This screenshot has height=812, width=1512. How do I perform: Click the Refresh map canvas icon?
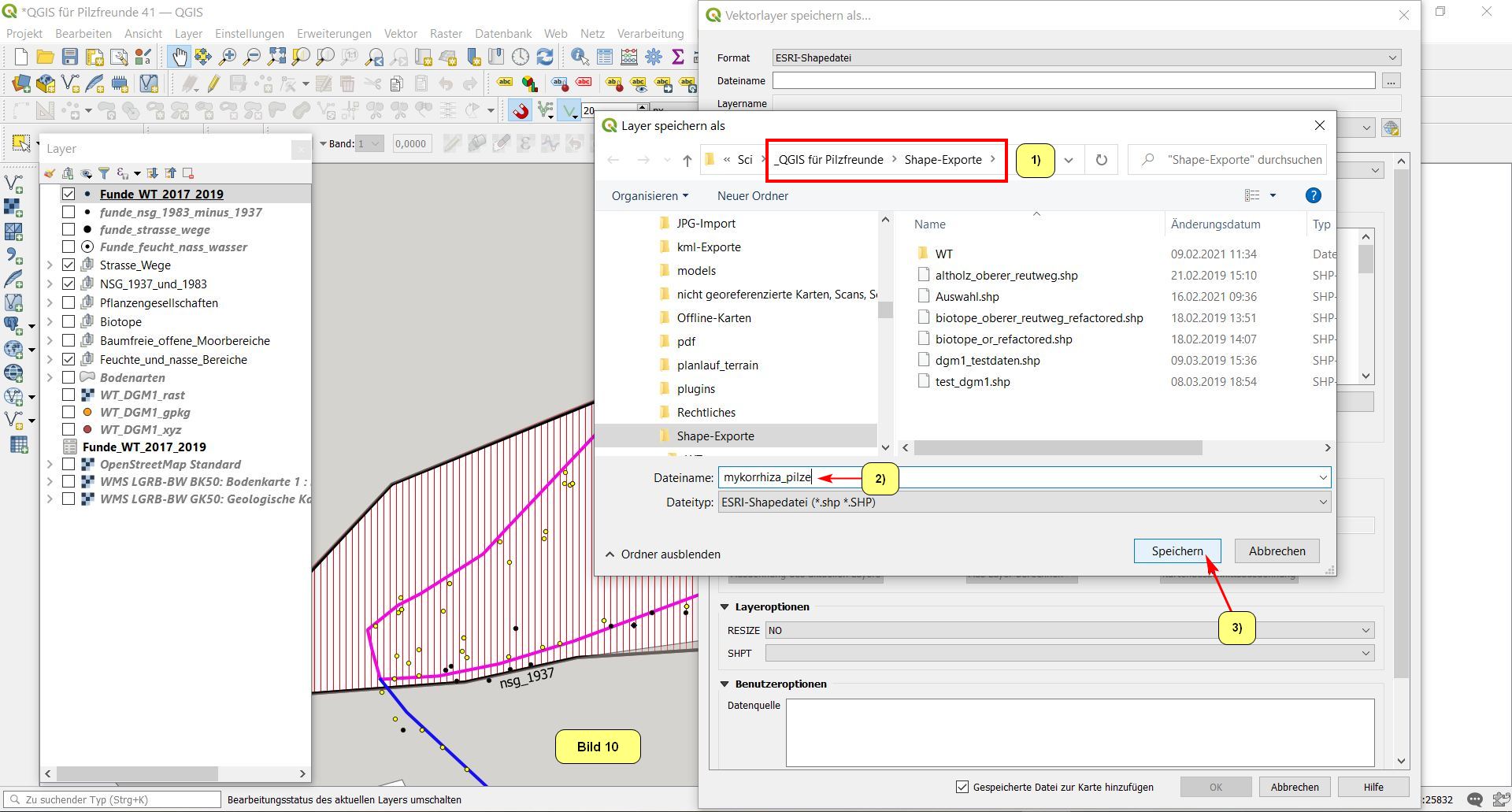(x=545, y=57)
